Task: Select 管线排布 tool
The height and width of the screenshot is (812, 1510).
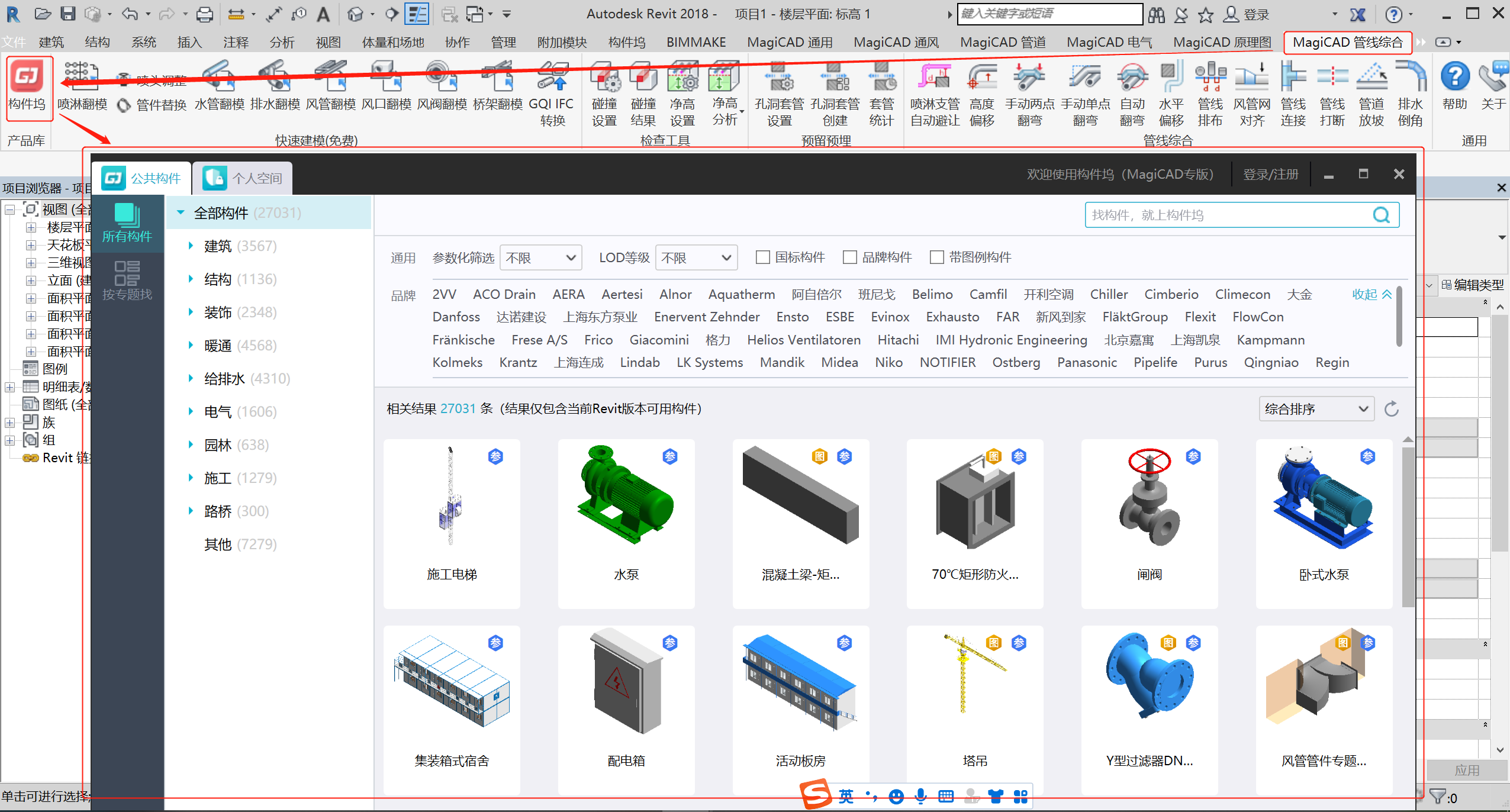Action: click(x=1210, y=94)
